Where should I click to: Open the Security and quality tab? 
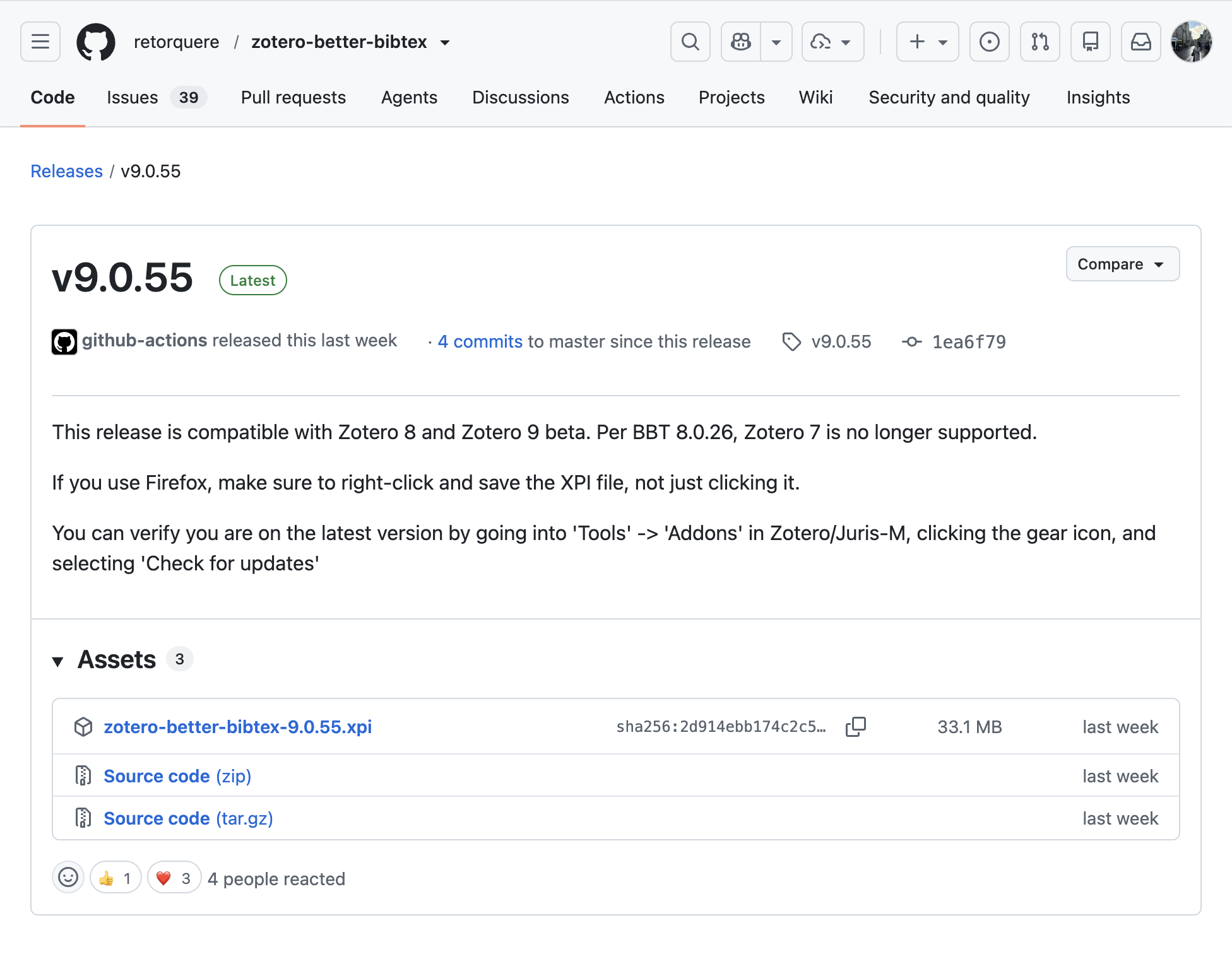(949, 97)
